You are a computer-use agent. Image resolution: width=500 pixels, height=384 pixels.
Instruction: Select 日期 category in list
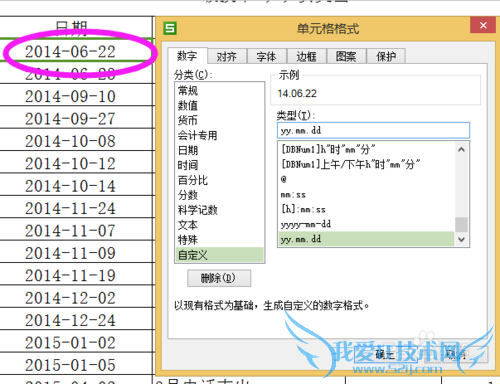point(219,150)
